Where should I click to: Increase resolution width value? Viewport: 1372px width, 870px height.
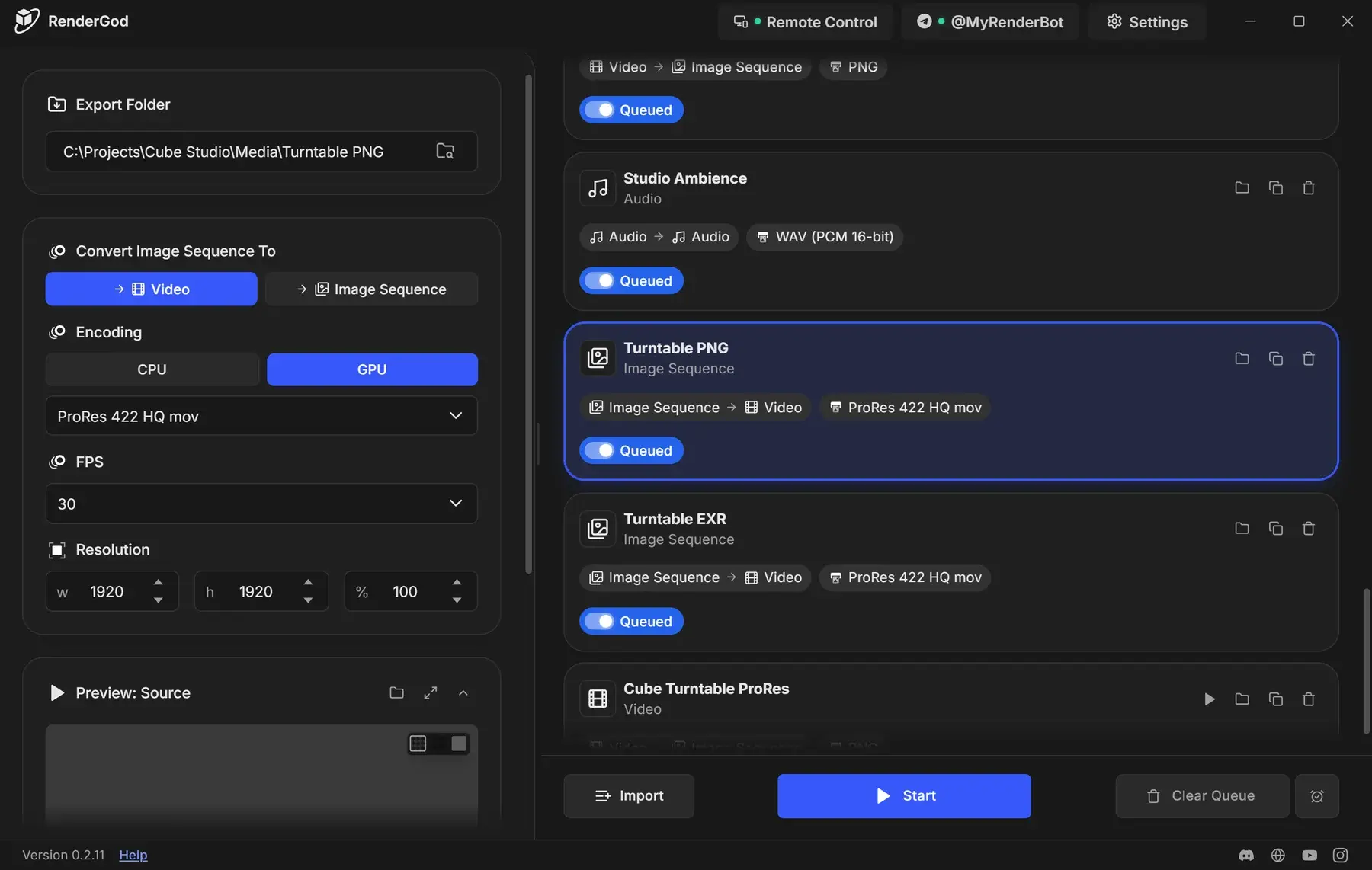[x=159, y=582]
